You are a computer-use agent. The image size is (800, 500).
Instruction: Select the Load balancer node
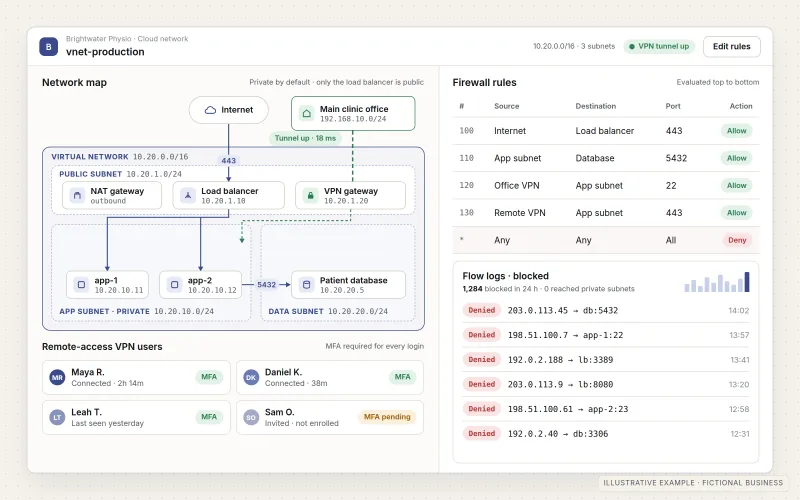229,195
